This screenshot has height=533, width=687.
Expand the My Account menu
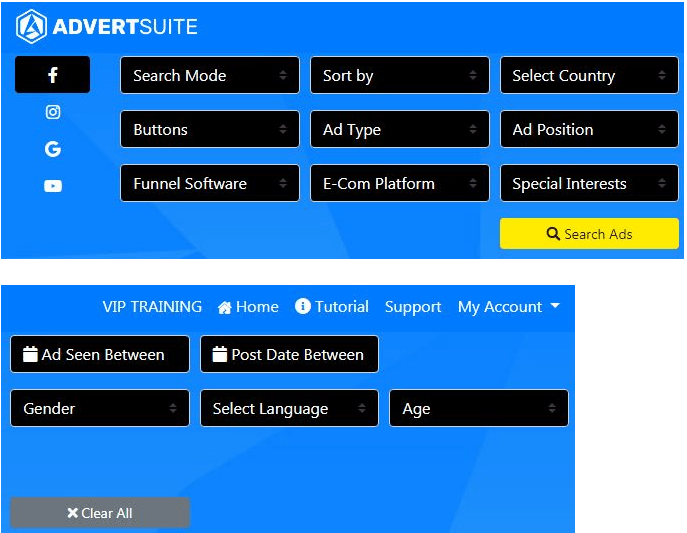click(x=509, y=307)
